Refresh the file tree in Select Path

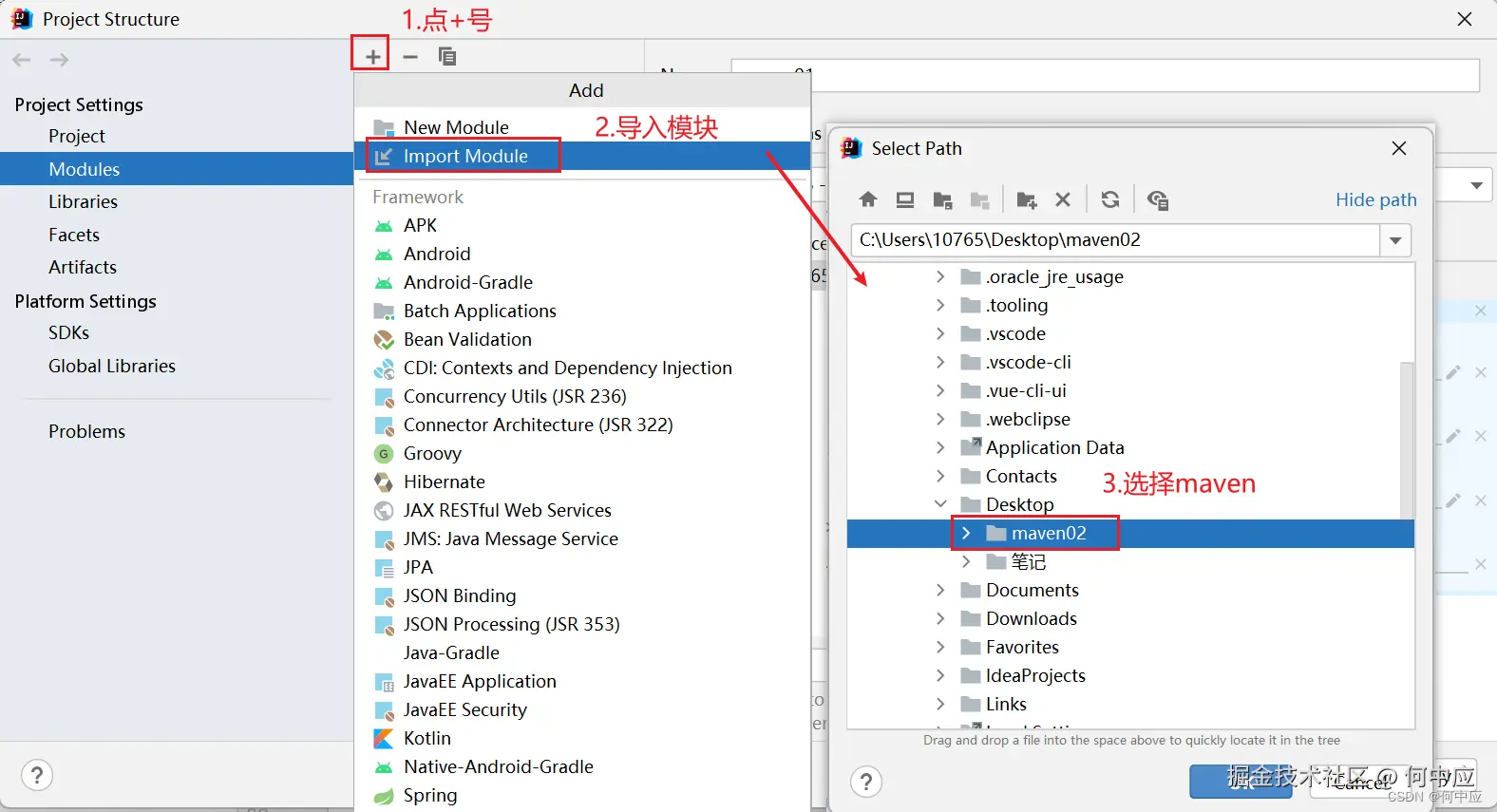click(x=1109, y=199)
